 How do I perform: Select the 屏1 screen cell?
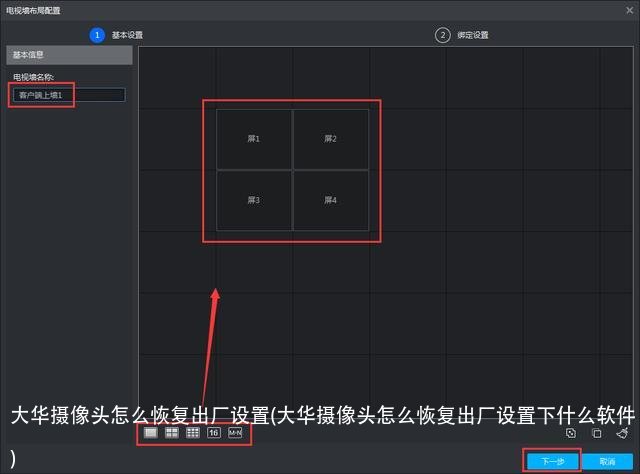click(254, 139)
